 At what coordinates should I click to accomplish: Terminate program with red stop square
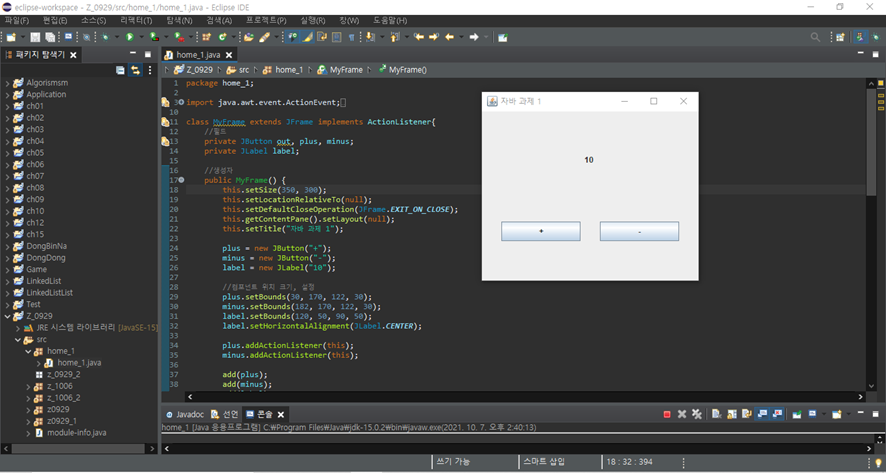(667, 414)
